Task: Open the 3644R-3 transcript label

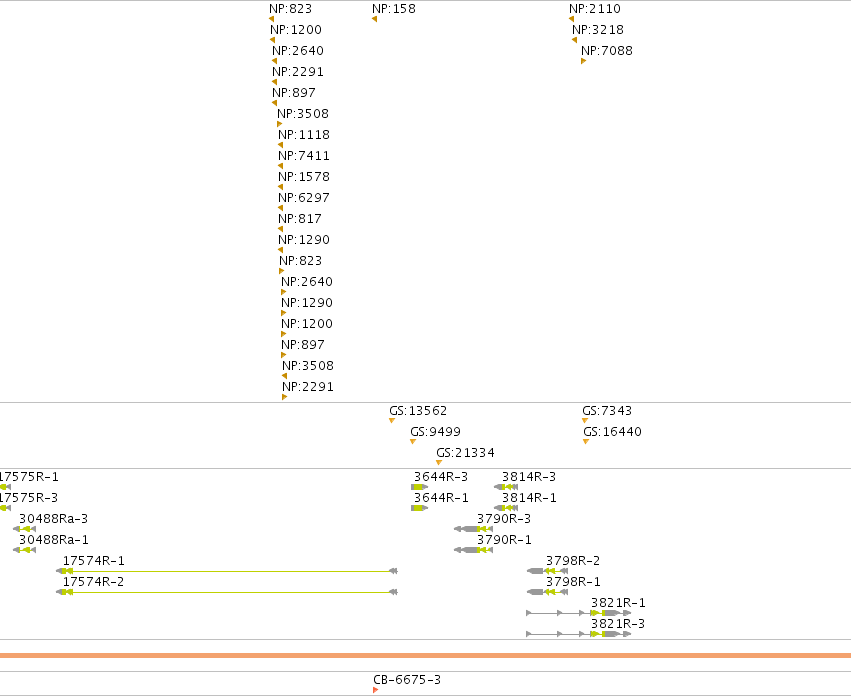Action: coord(441,477)
